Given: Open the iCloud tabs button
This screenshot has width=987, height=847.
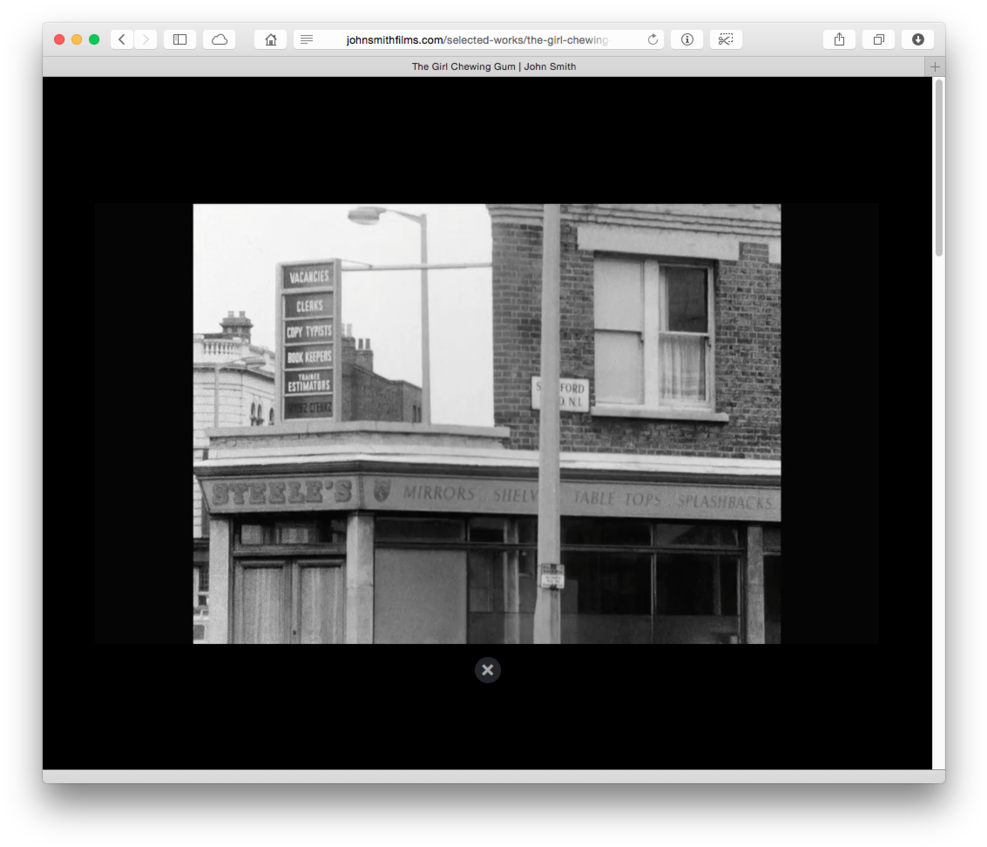Looking at the screenshot, I should pos(219,40).
